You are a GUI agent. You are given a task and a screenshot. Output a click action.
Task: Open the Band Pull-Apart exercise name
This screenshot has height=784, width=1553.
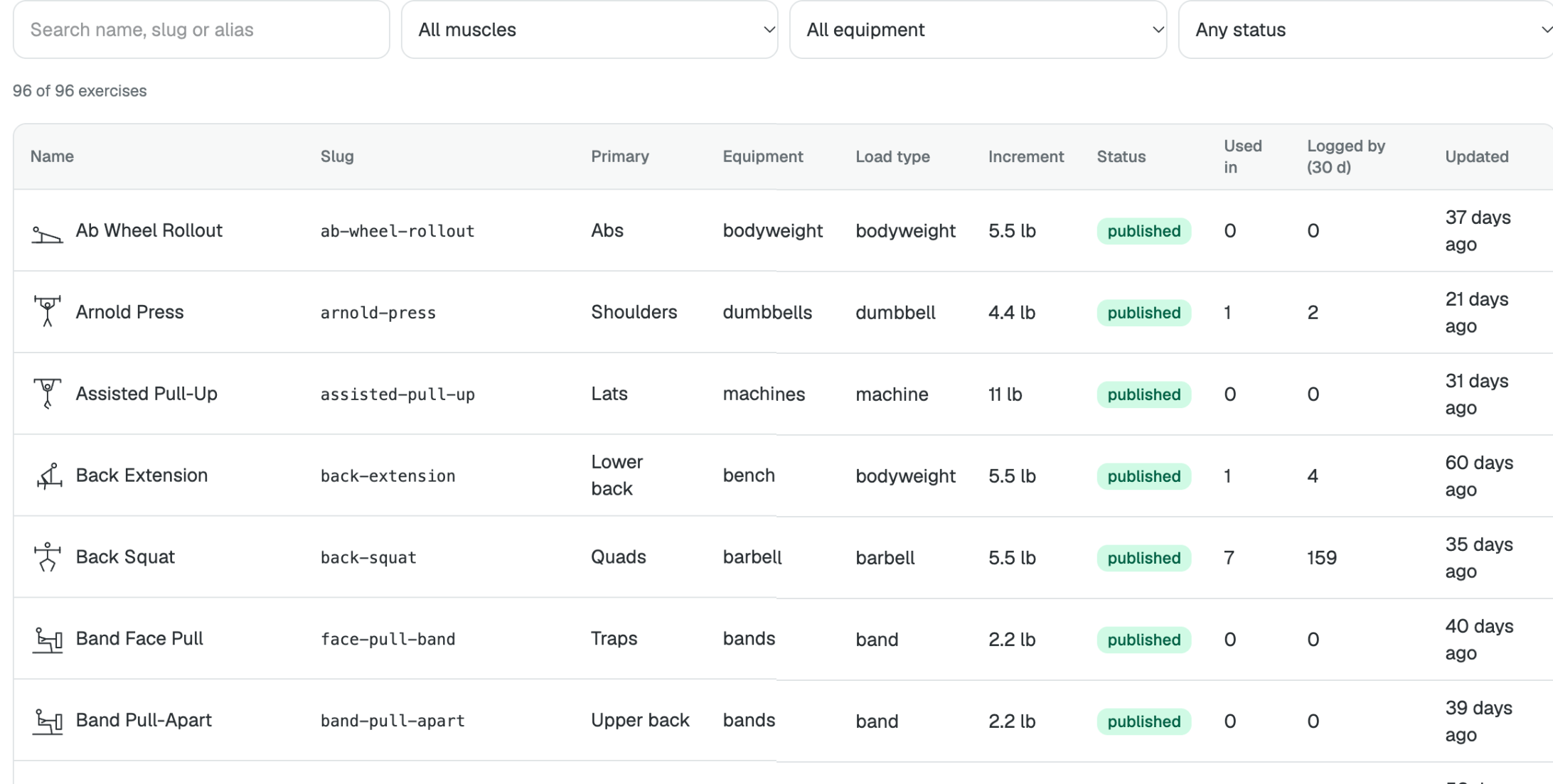(x=144, y=721)
